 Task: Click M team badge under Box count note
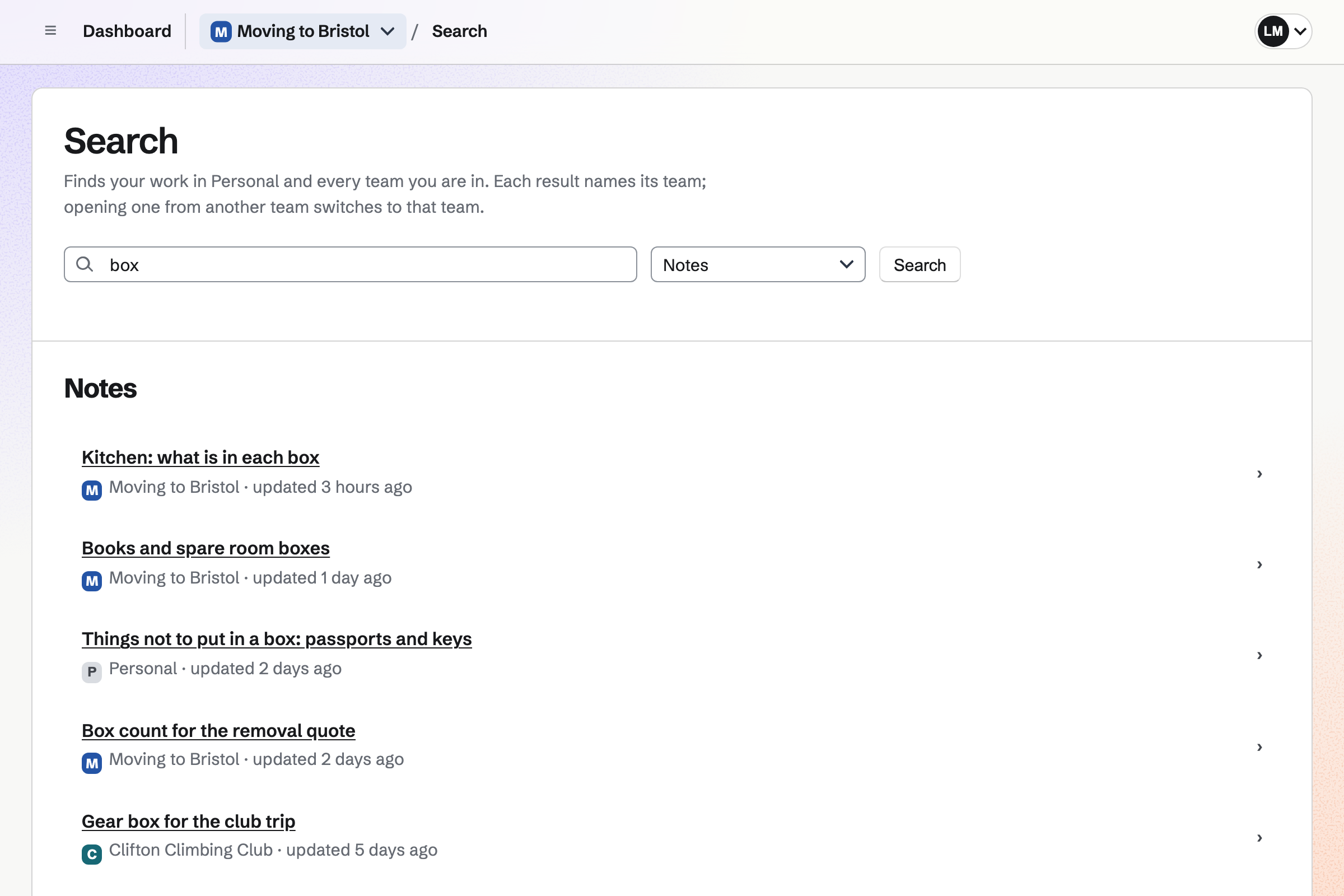[x=91, y=763]
